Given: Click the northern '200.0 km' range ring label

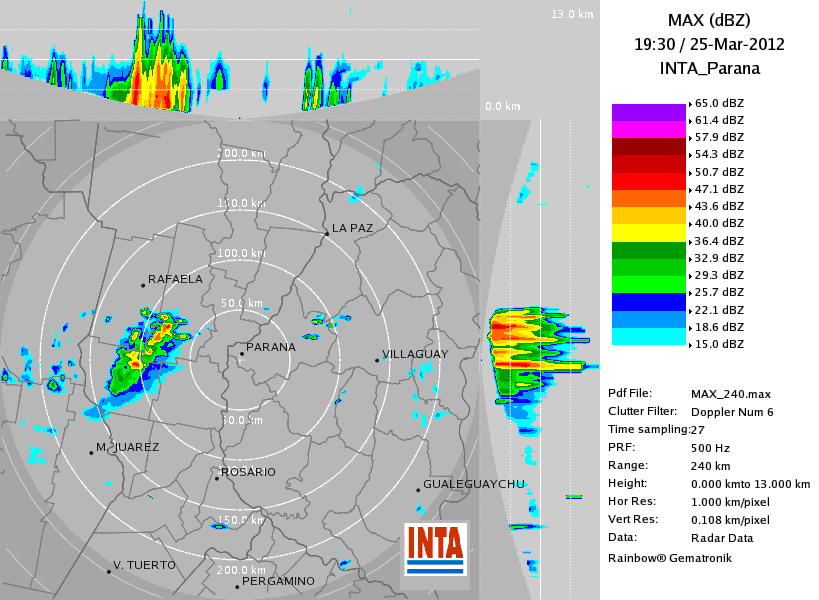Looking at the screenshot, I should point(241,154).
